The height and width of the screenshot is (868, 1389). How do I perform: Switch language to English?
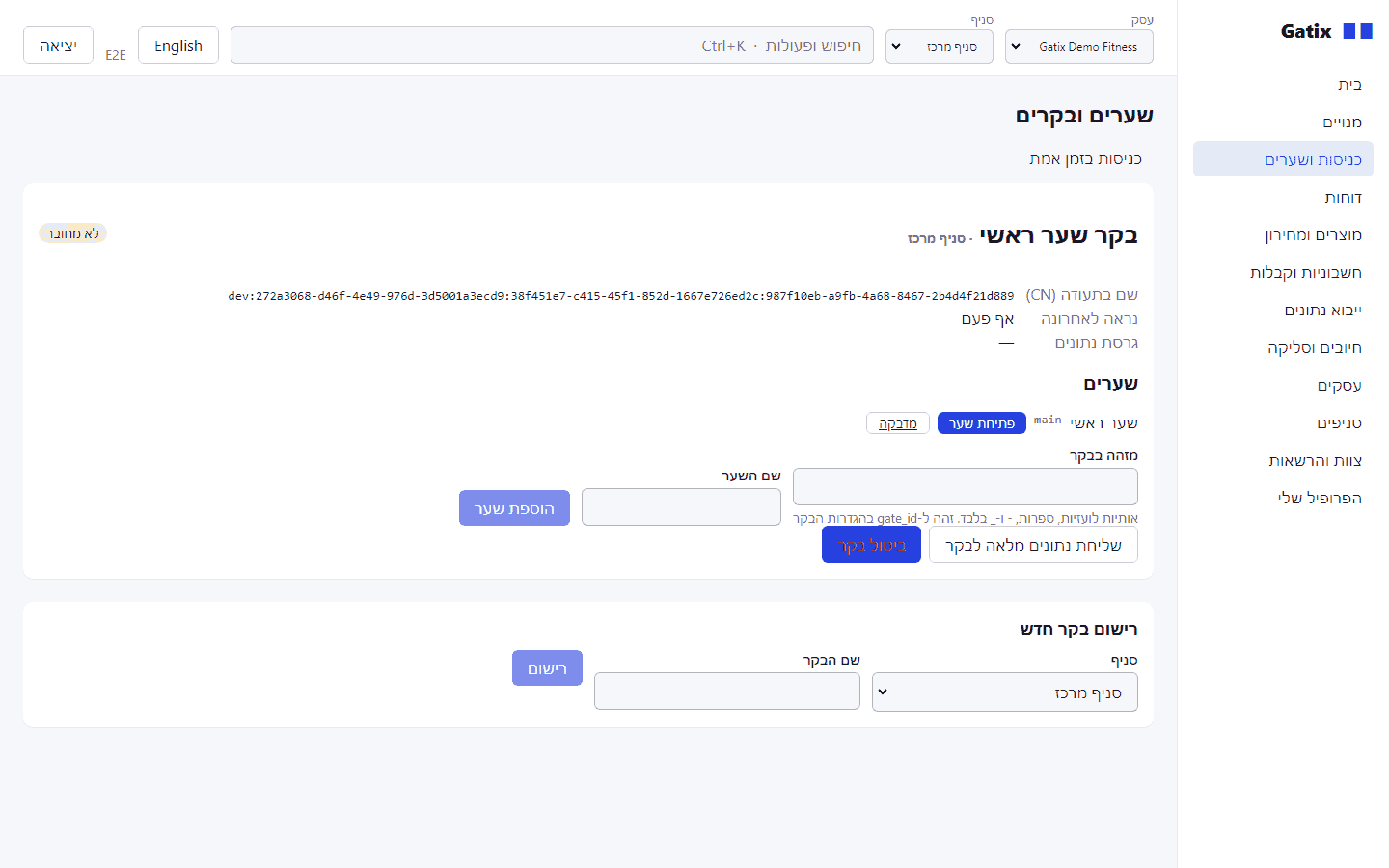click(178, 45)
